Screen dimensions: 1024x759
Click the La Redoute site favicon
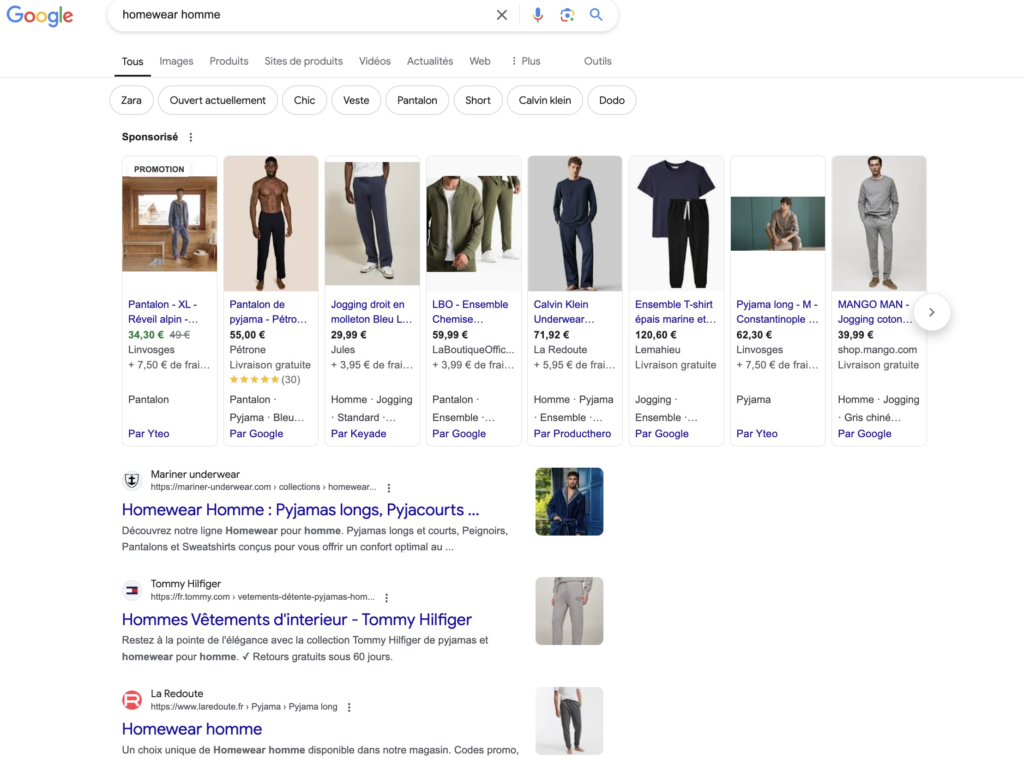132,700
